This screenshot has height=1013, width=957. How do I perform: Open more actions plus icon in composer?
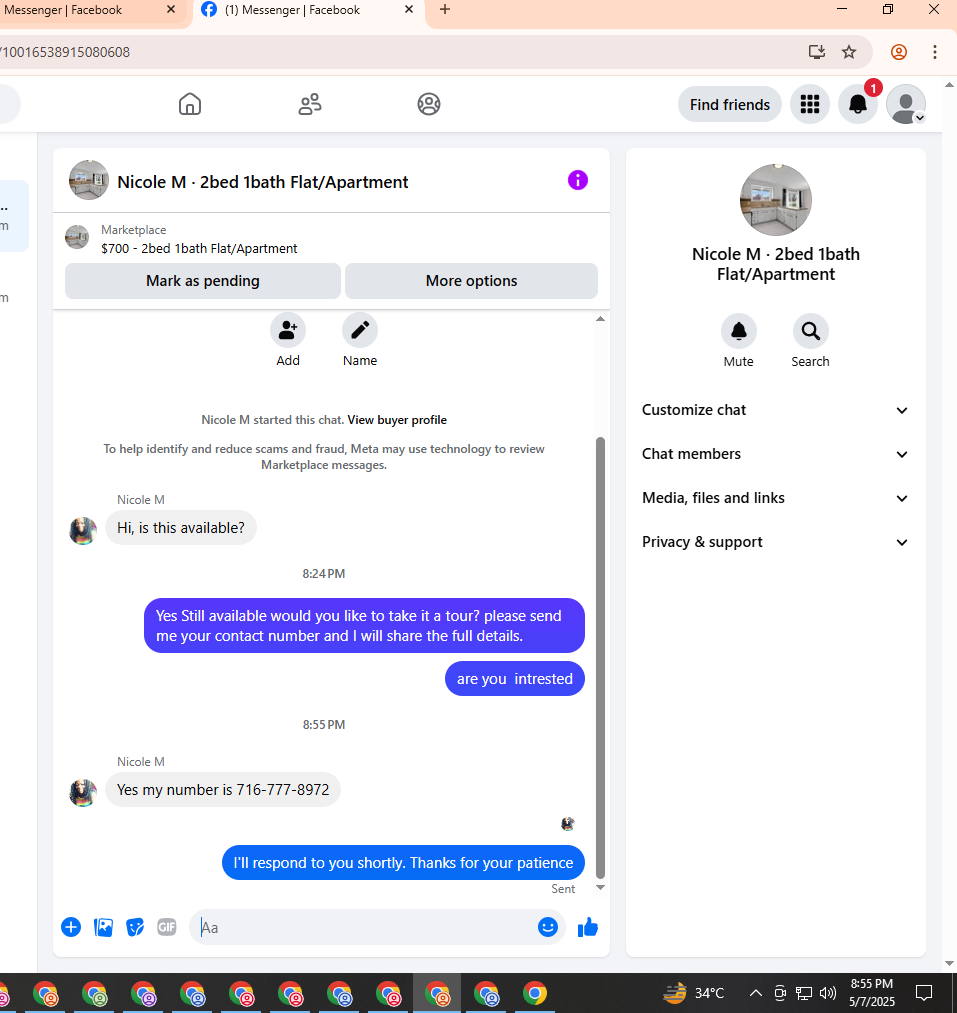(71, 927)
